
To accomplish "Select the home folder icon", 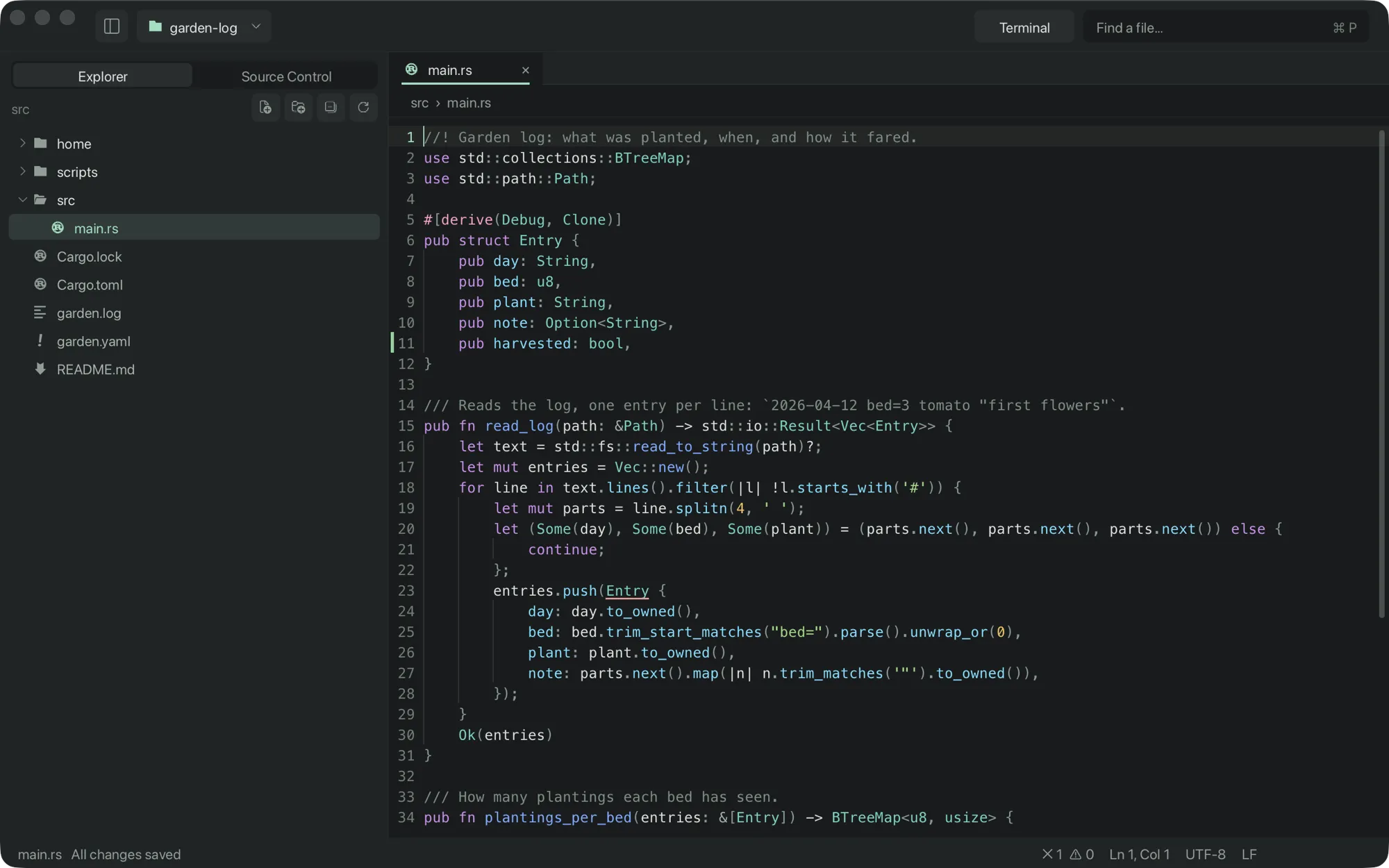I will click(x=41, y=143).
